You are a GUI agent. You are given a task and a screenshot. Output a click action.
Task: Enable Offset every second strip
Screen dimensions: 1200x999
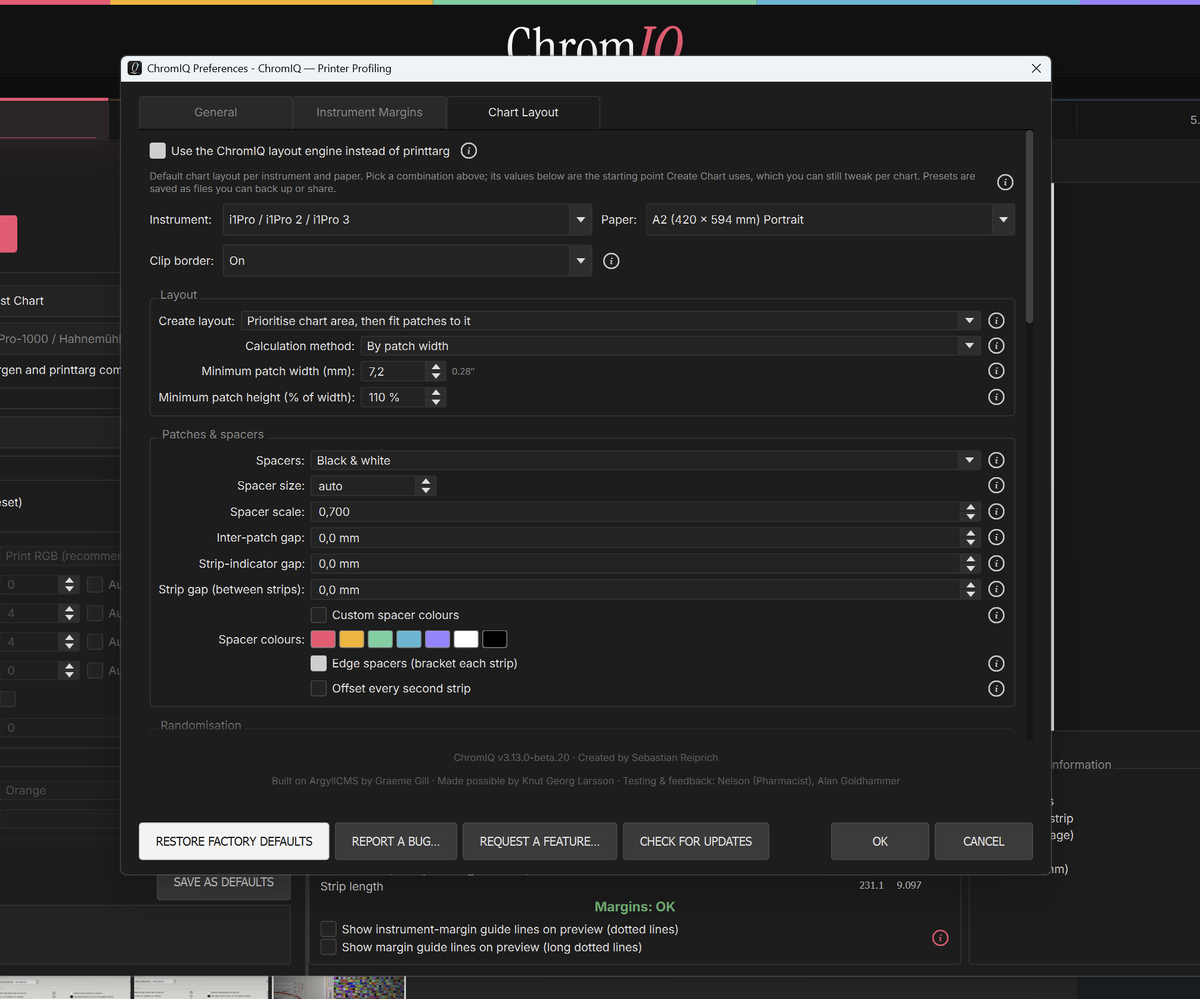[x=318, y=688]
